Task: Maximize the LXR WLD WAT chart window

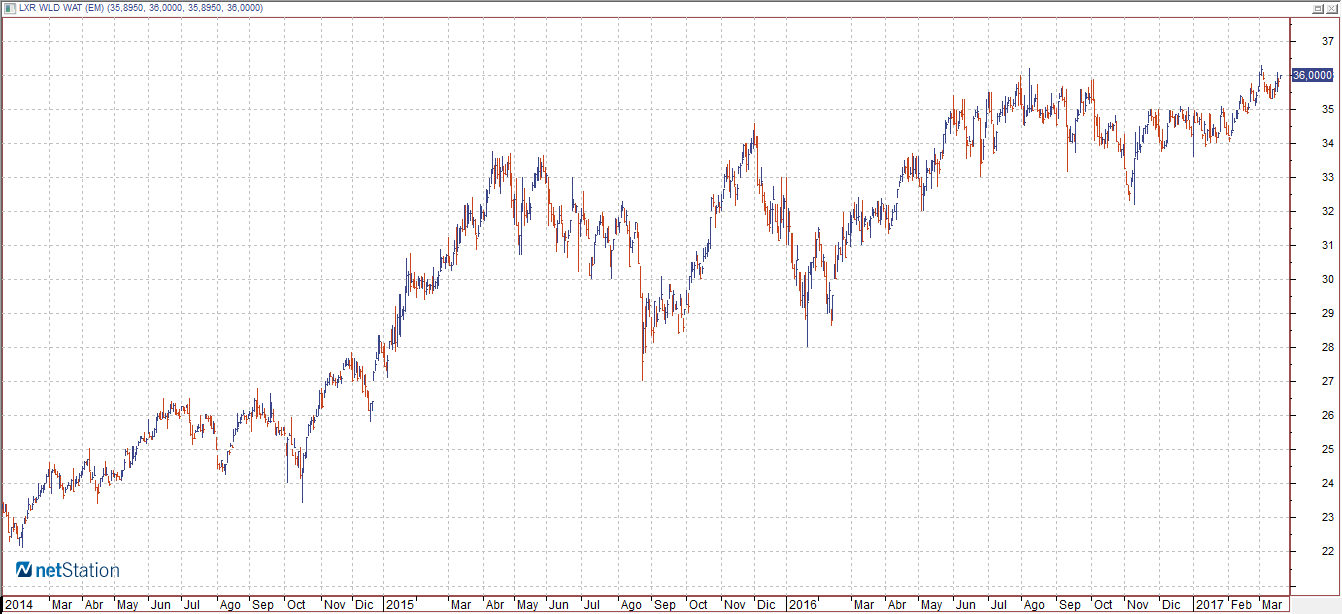Action: 1317,7
